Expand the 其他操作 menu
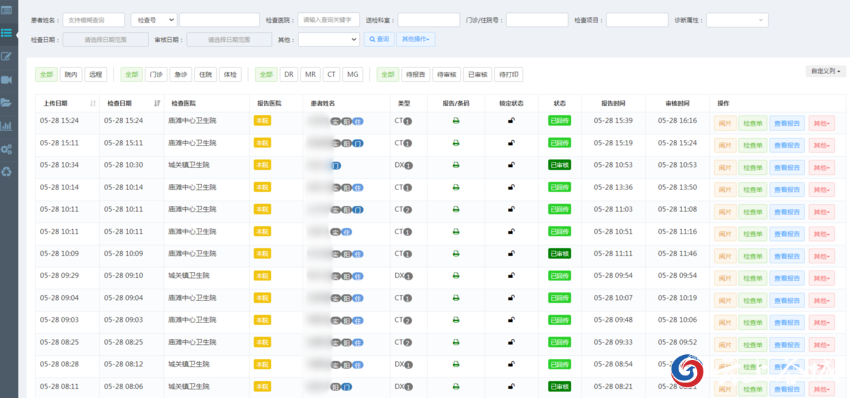The image size is (850, 398). [x=416, y=40]
